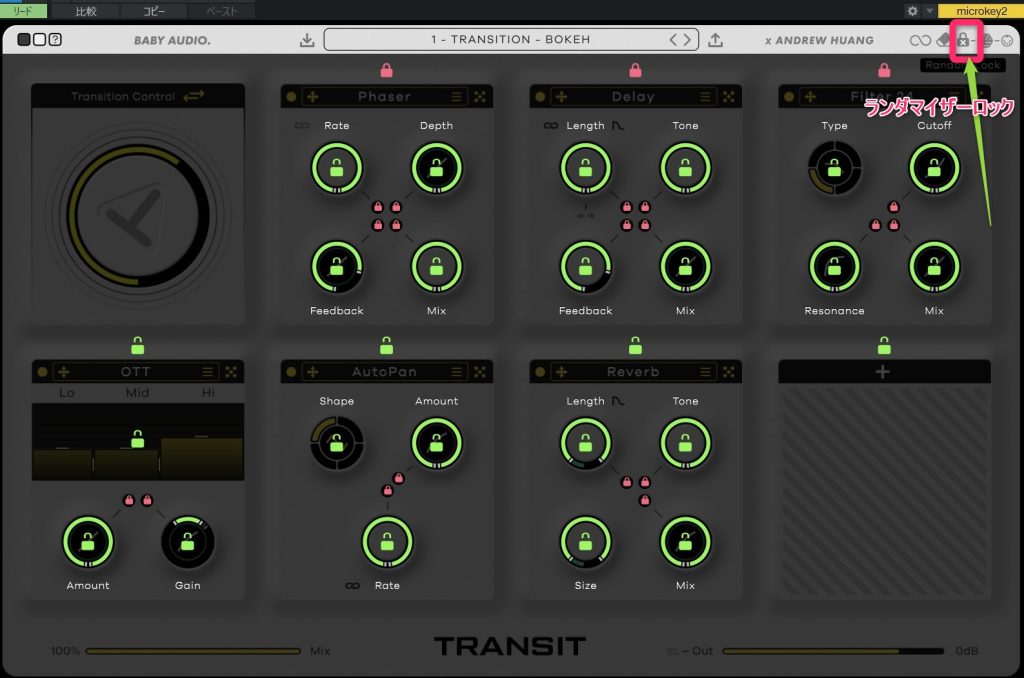Viewport: 1024px width, 678px height.
Task: Open the preset name dropdown
Action: click(510, 40)
